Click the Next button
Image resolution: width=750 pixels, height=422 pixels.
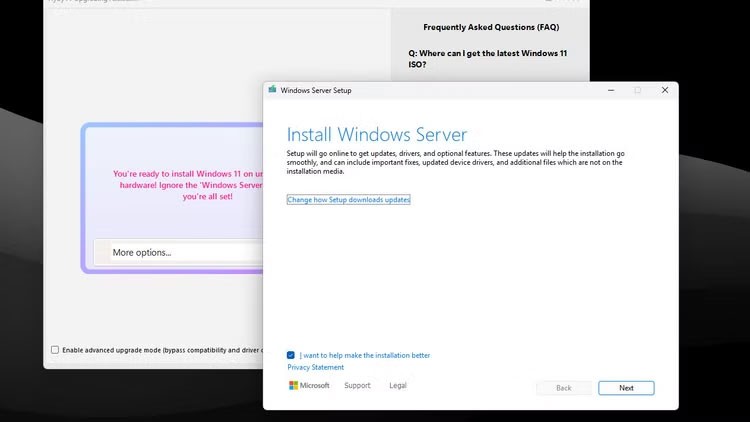[626, 388]
